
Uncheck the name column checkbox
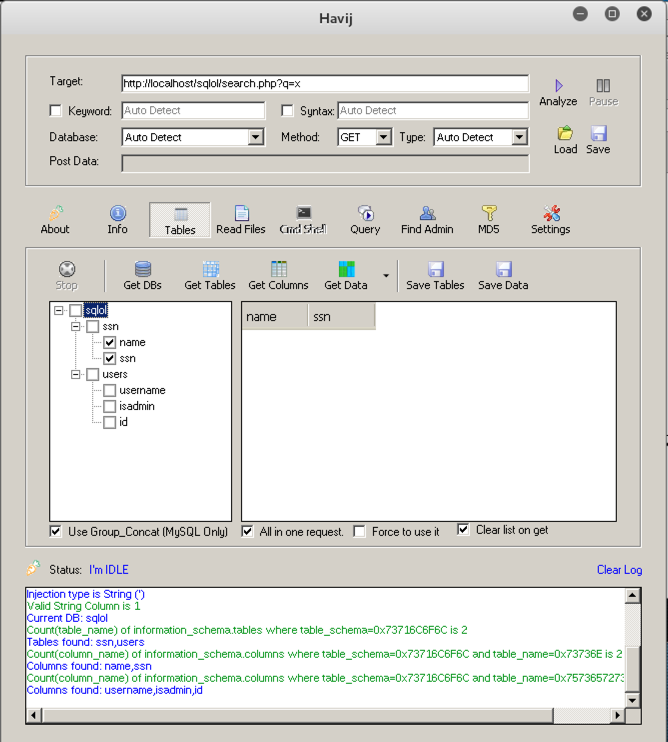(x=110, y=342)
